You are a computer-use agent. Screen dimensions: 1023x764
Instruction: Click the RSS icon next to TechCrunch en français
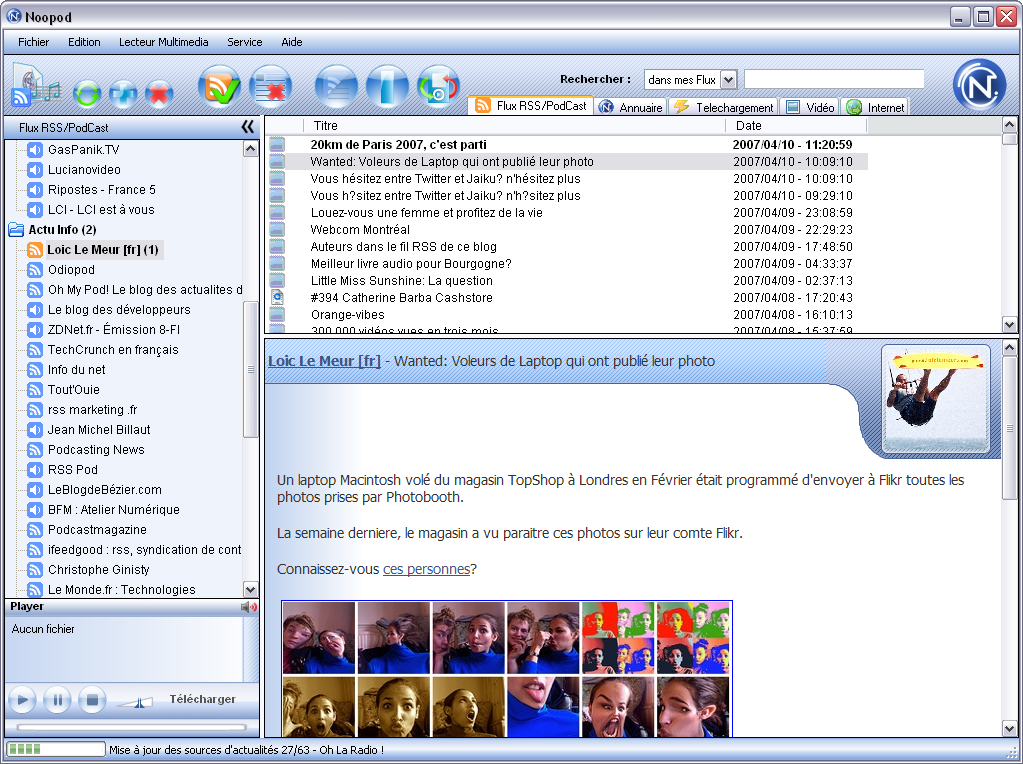click(x=35, y=350)
